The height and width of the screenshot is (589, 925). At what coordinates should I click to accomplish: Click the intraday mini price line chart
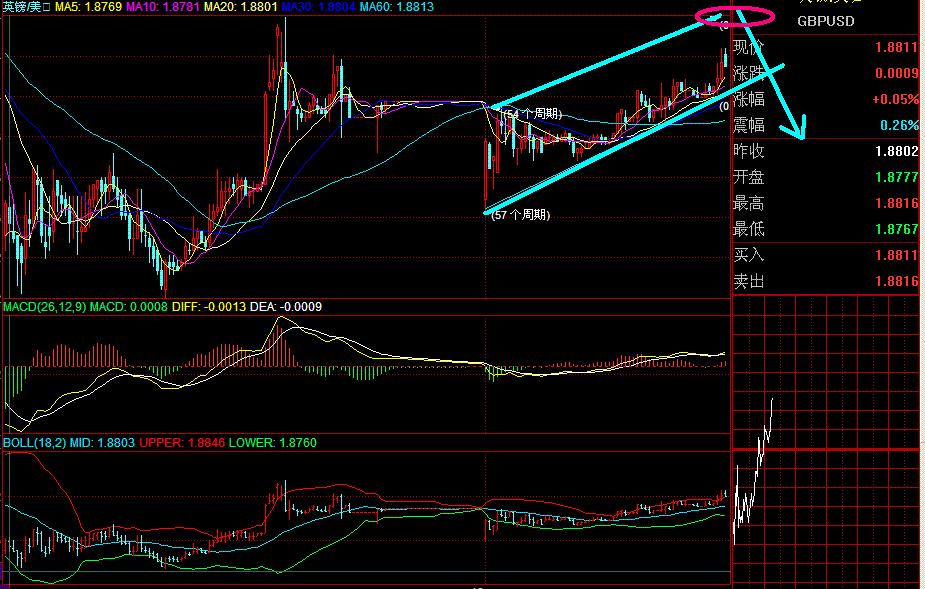(753, 472)
